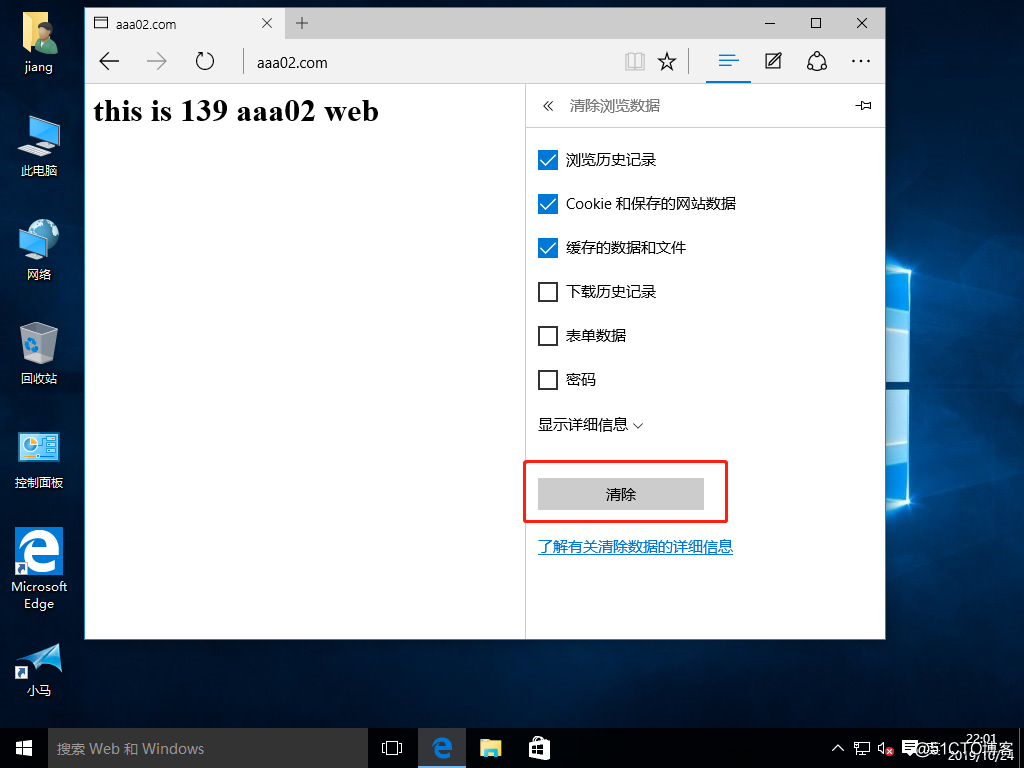Open the reading view icon
This screenshot has width=1024, height=768.
pyautogui.click(x=635, y=62)
